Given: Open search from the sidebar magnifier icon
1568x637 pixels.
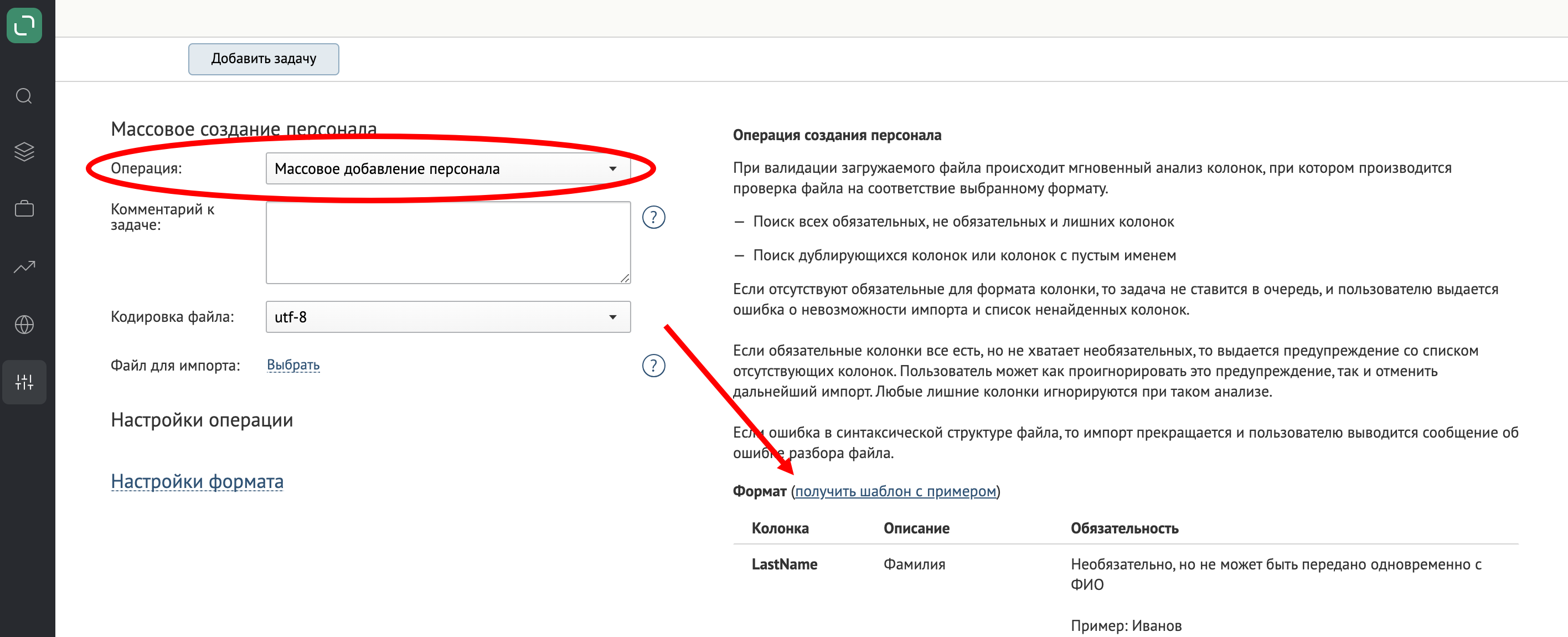Looking at the screenshot, I should click(x=24, y=96).
